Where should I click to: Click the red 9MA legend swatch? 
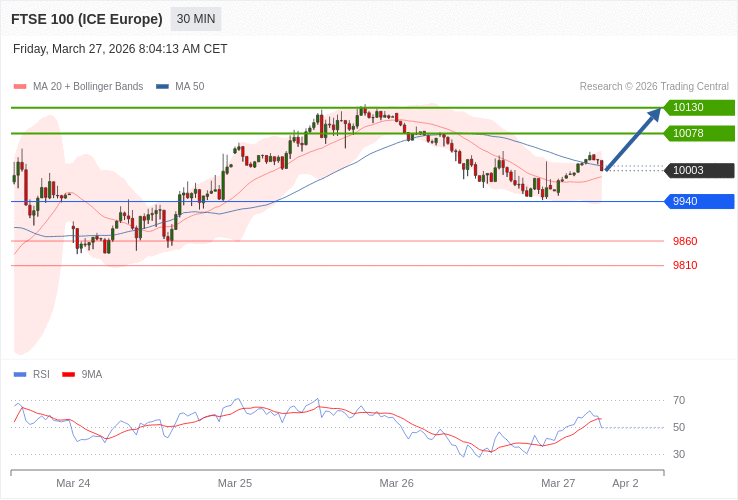[x=68, y=375]
